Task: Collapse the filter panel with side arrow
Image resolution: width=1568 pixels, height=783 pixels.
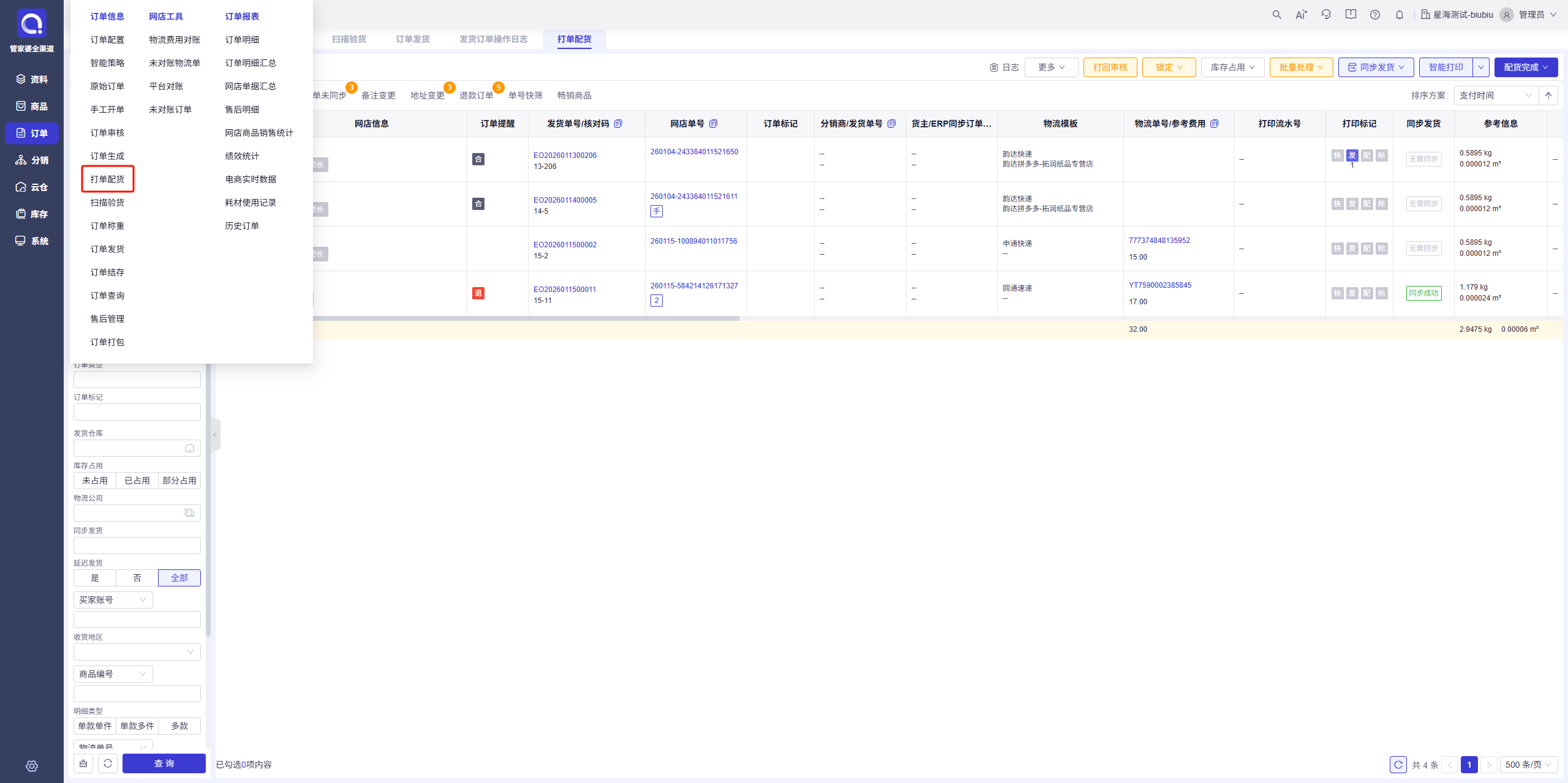Action: tap(215, 435)
